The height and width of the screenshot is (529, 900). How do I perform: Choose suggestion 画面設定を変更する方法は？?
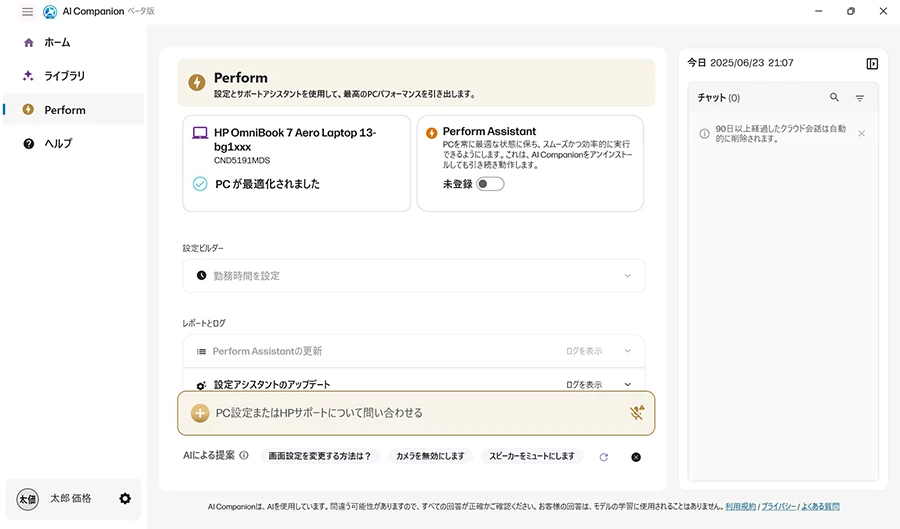coord(320,456)
